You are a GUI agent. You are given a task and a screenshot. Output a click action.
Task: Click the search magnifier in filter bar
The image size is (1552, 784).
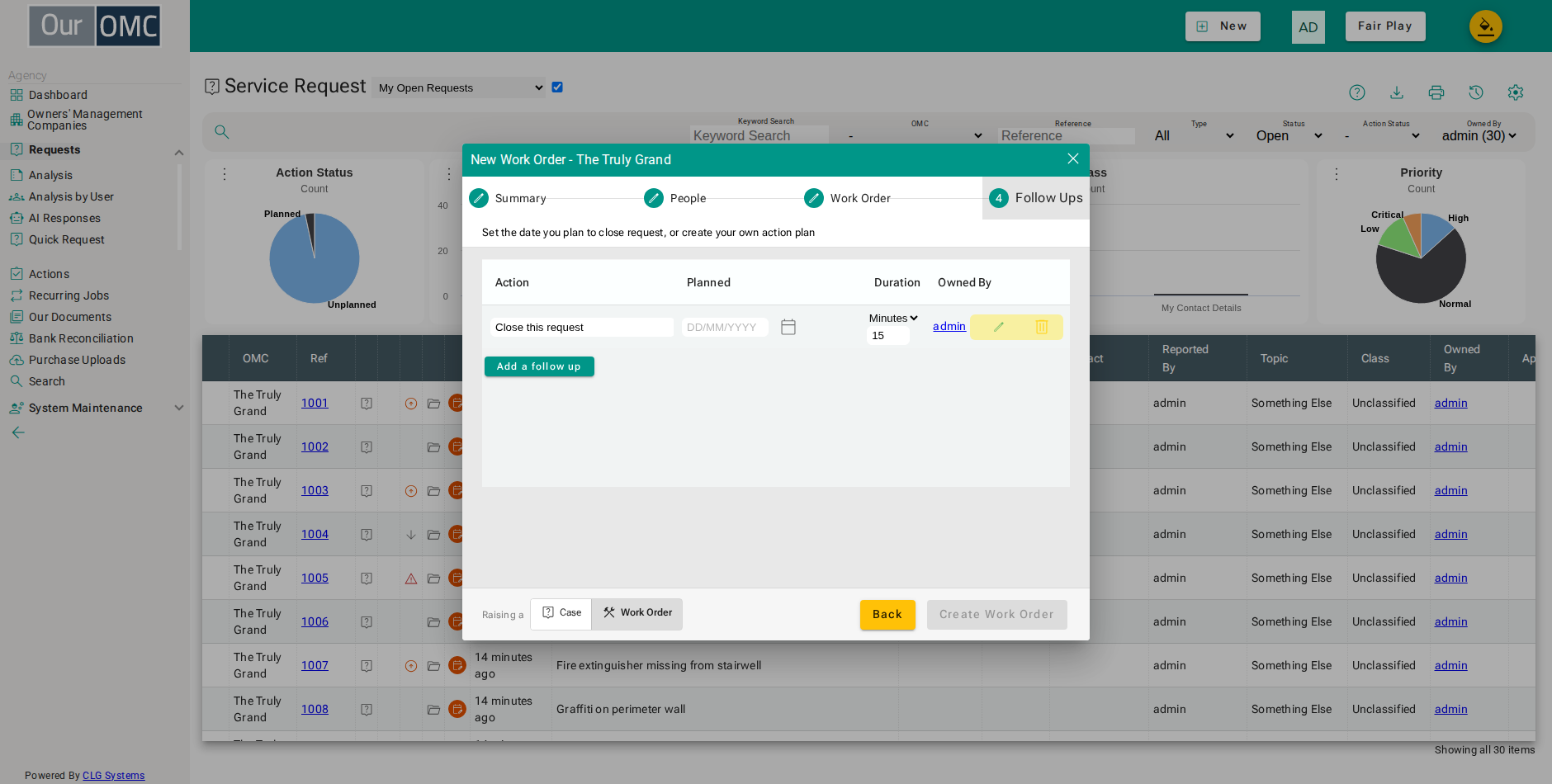(222, 132)
